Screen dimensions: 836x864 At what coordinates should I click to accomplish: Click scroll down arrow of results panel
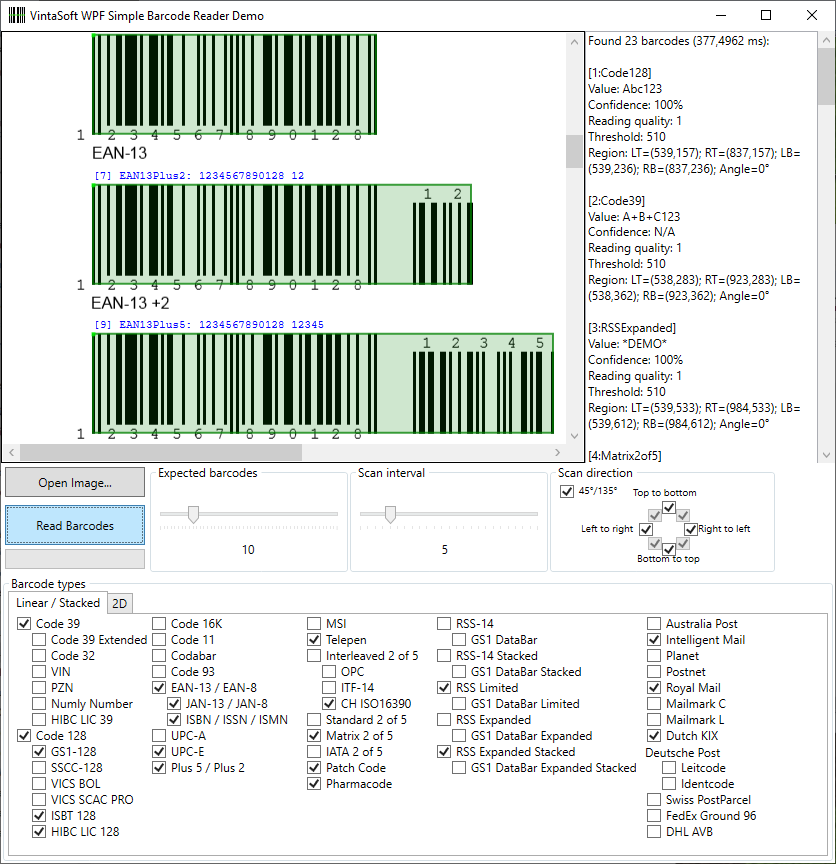[826, 455]
